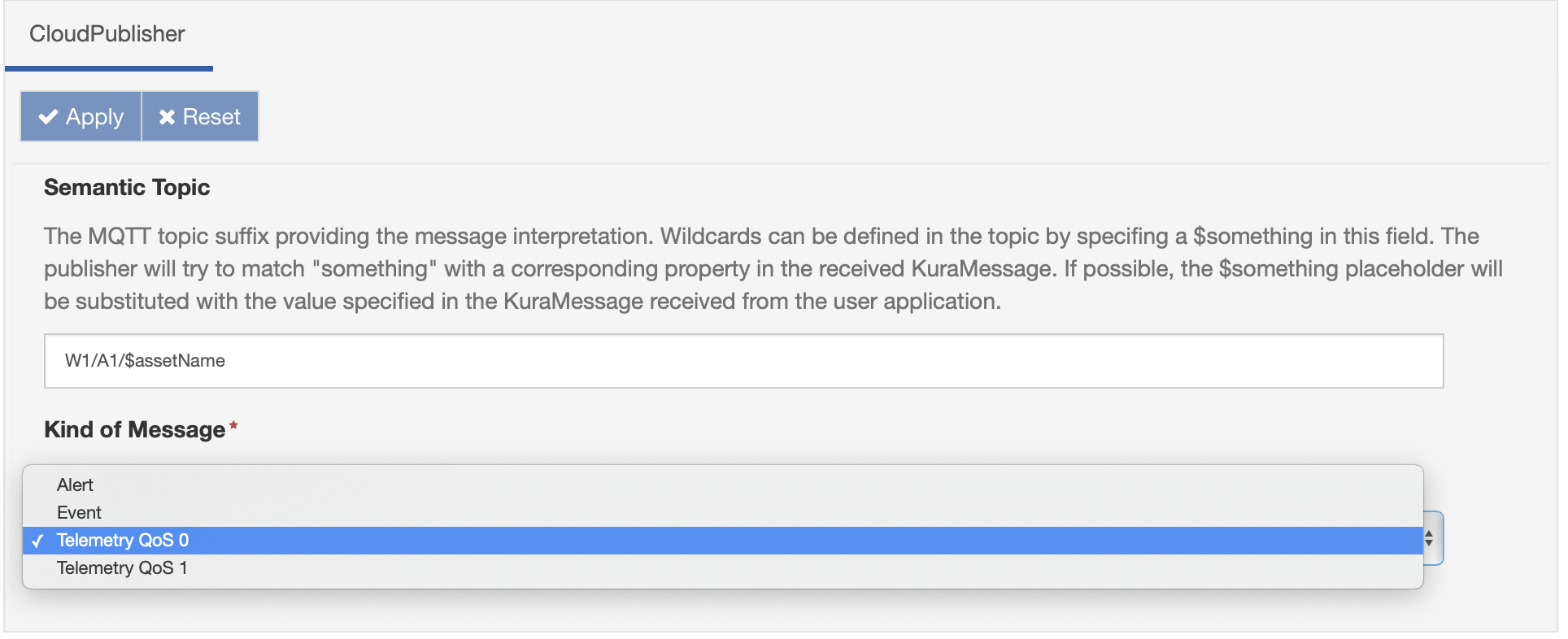1568x639 pixels.
Task: Select the highlighted Telemetry QoS 0 option
Action: [123, 541]
